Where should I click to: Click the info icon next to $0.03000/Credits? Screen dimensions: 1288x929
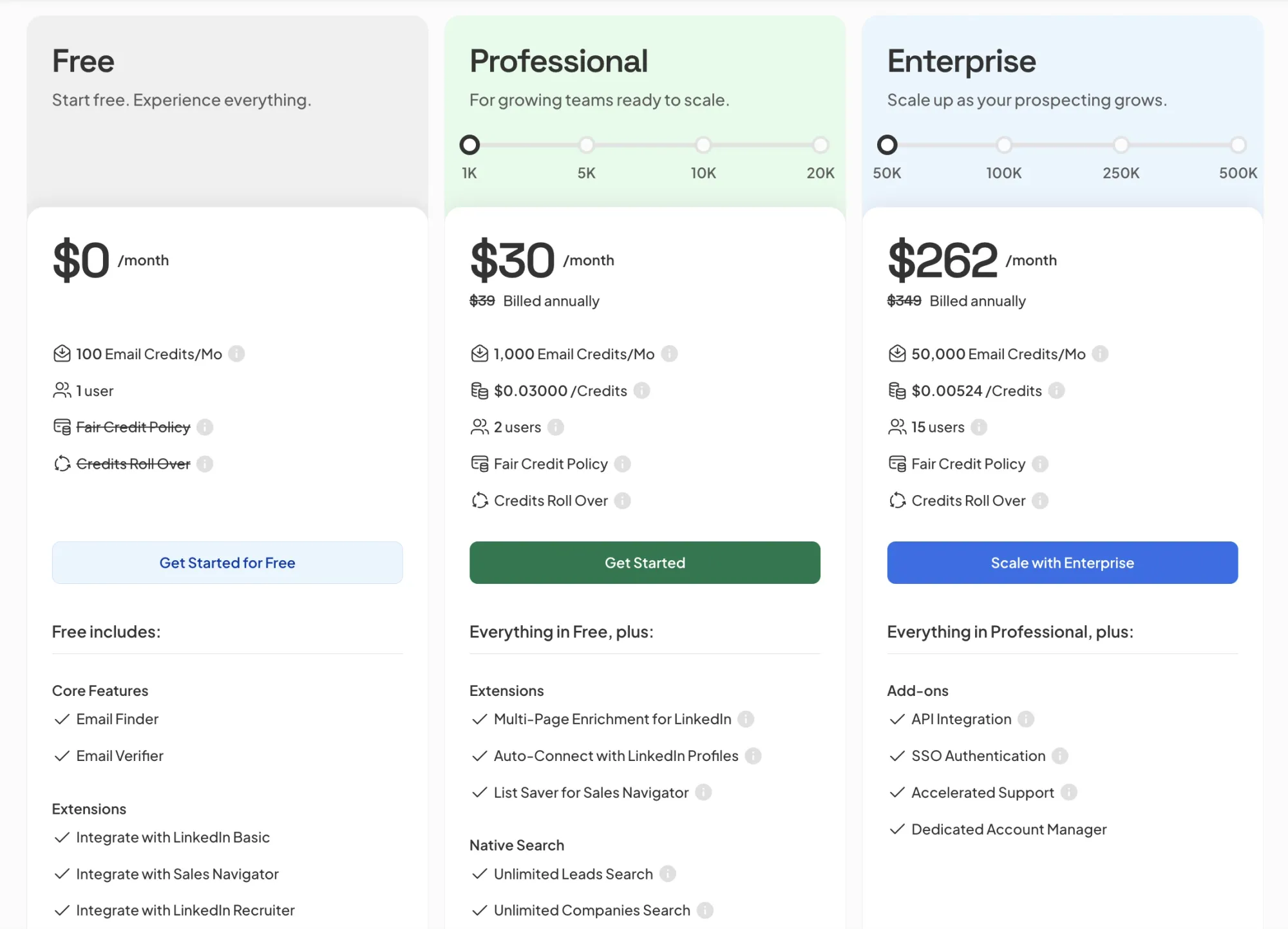642,391
